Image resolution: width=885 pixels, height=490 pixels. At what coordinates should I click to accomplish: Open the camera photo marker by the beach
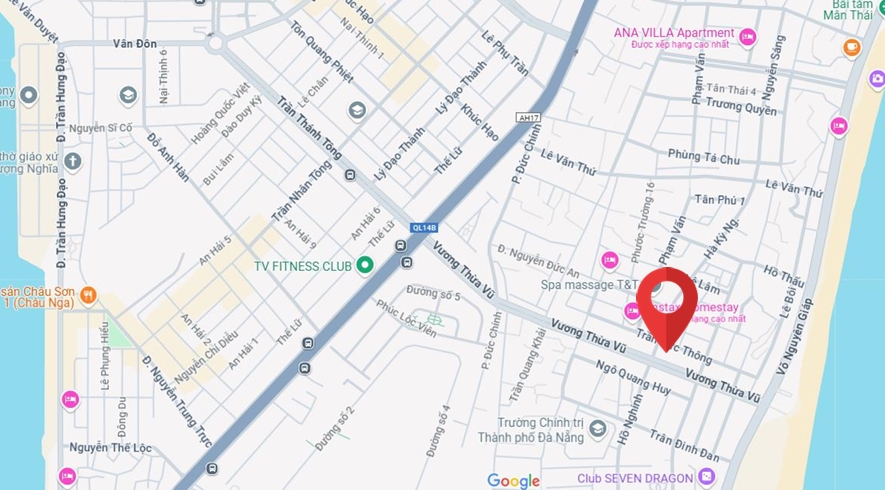[x=877, y=78]
